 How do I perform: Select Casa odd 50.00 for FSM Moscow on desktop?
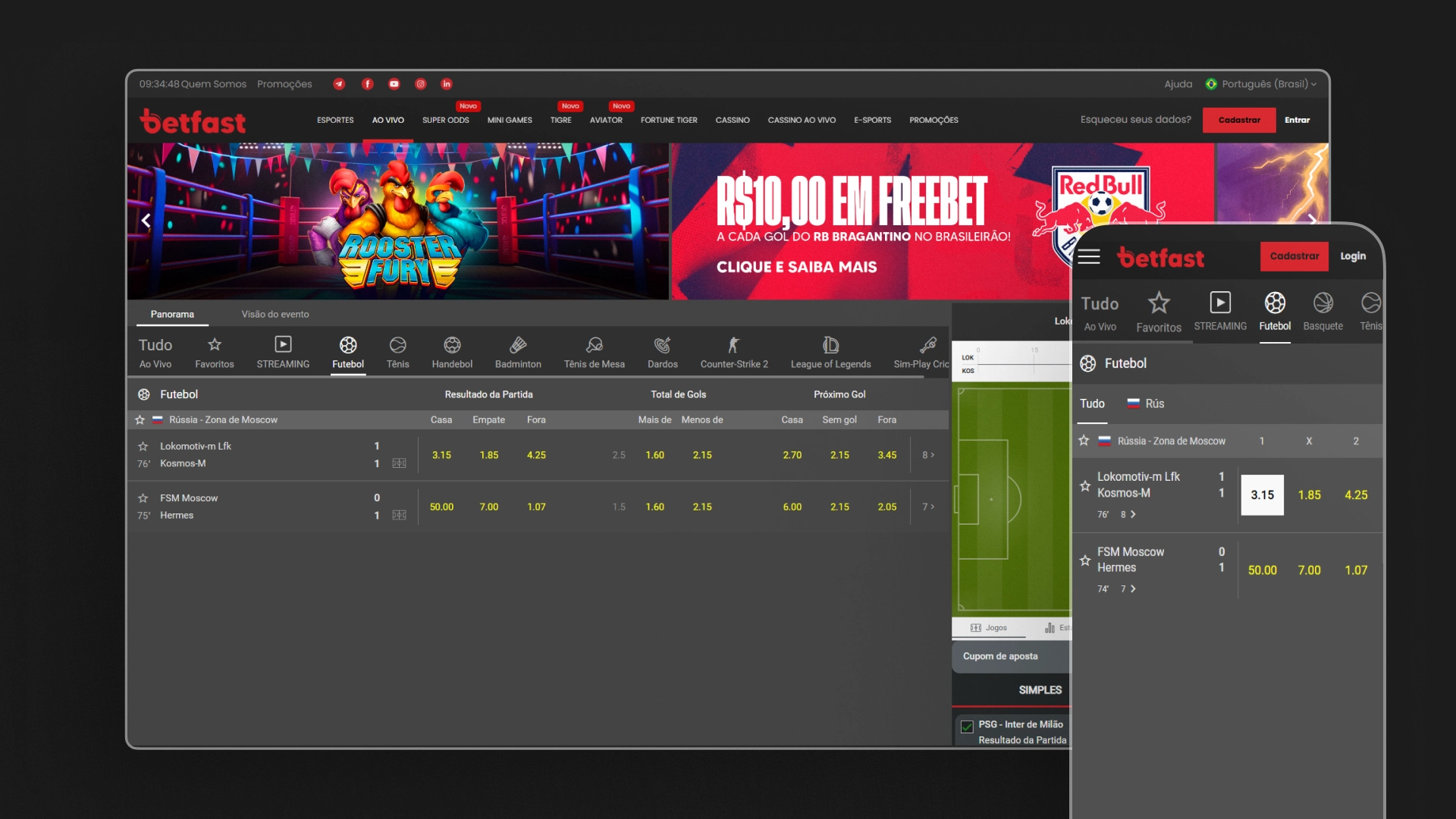click(x=441, y=507)
